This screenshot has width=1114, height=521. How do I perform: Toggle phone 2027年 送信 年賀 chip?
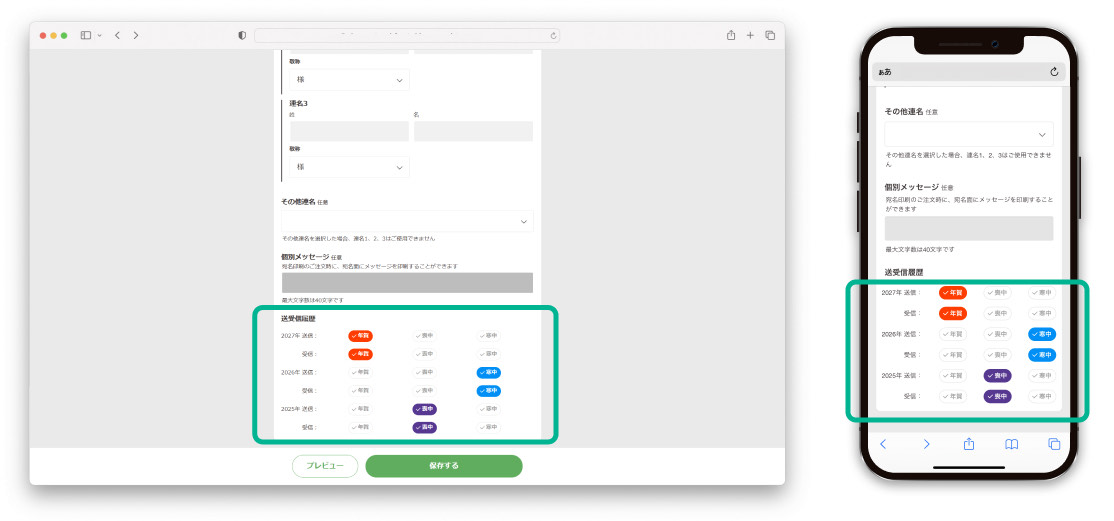[x=953, y=293]
